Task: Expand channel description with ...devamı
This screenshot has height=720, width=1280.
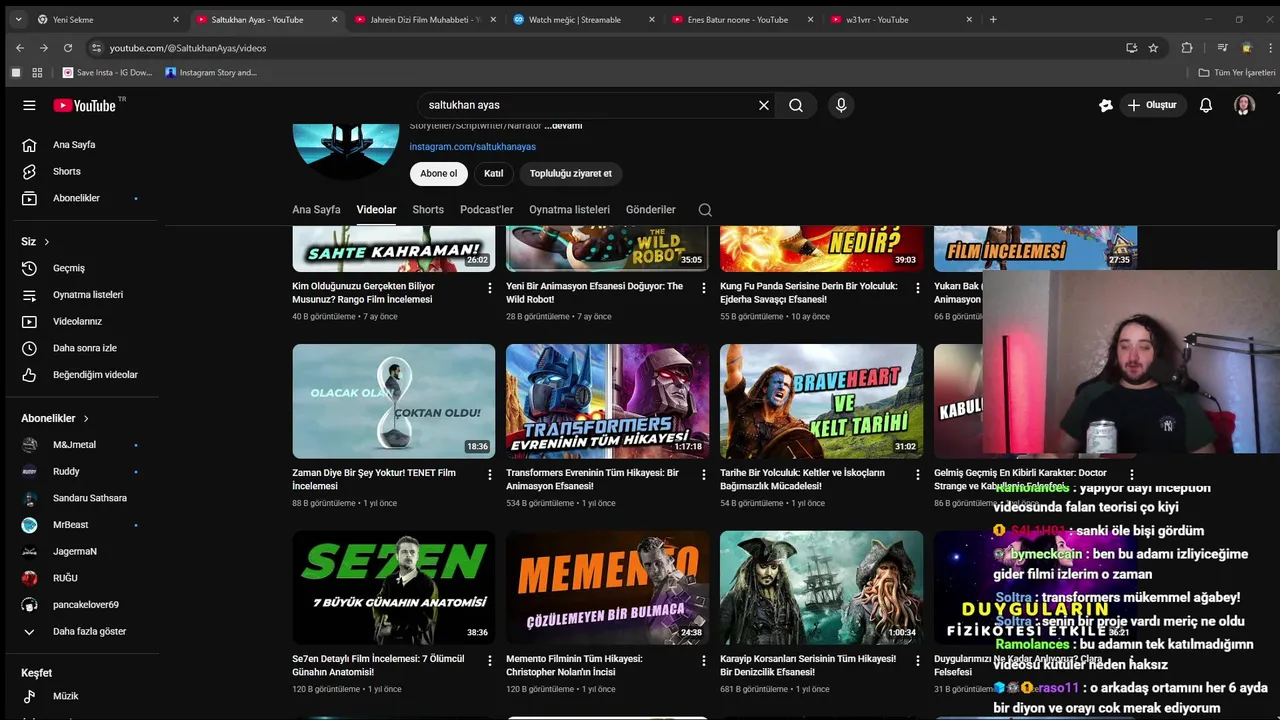Action: coord(563,126)
